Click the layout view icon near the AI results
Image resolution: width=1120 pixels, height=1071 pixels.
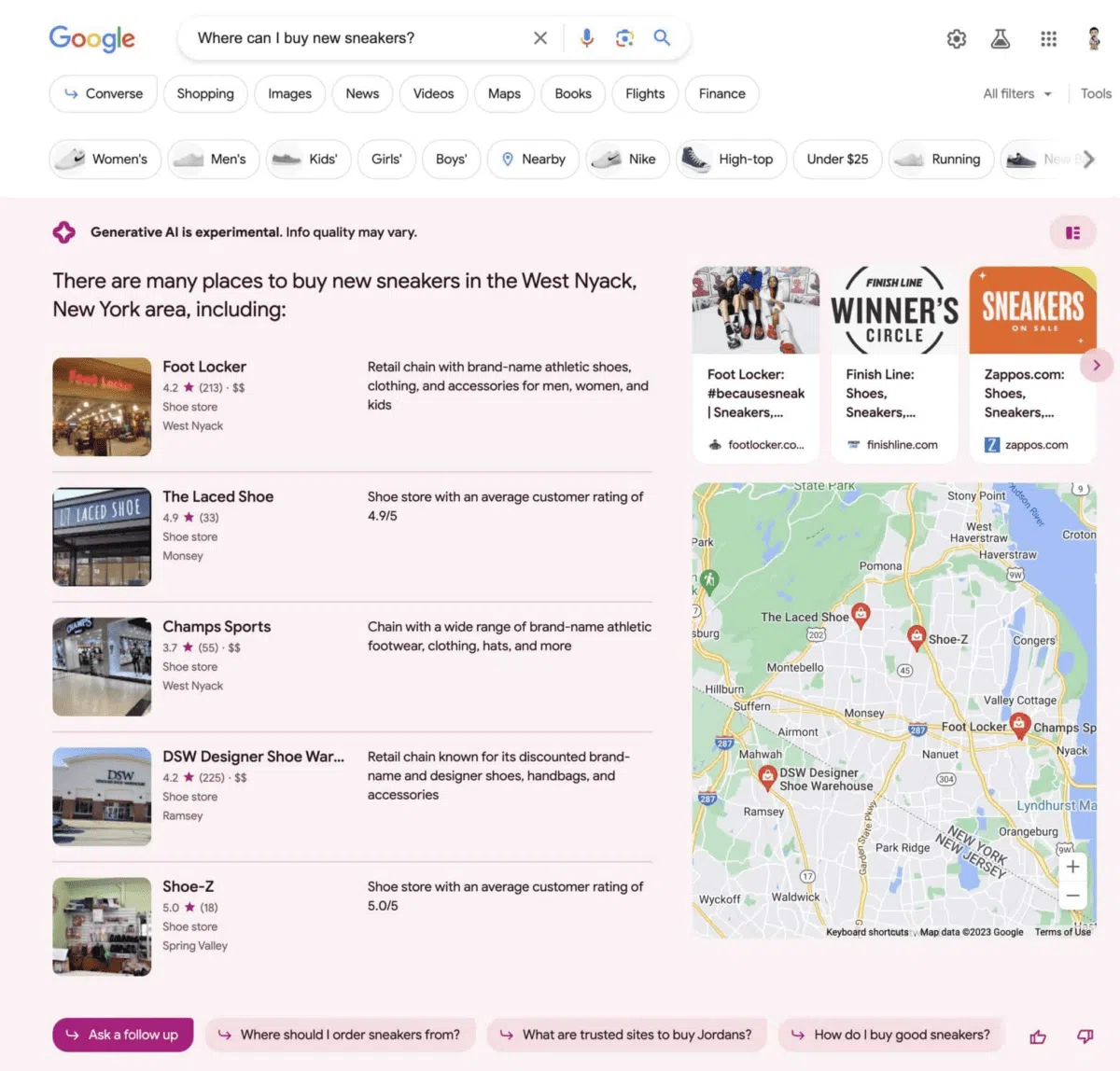coord(1072,232)
